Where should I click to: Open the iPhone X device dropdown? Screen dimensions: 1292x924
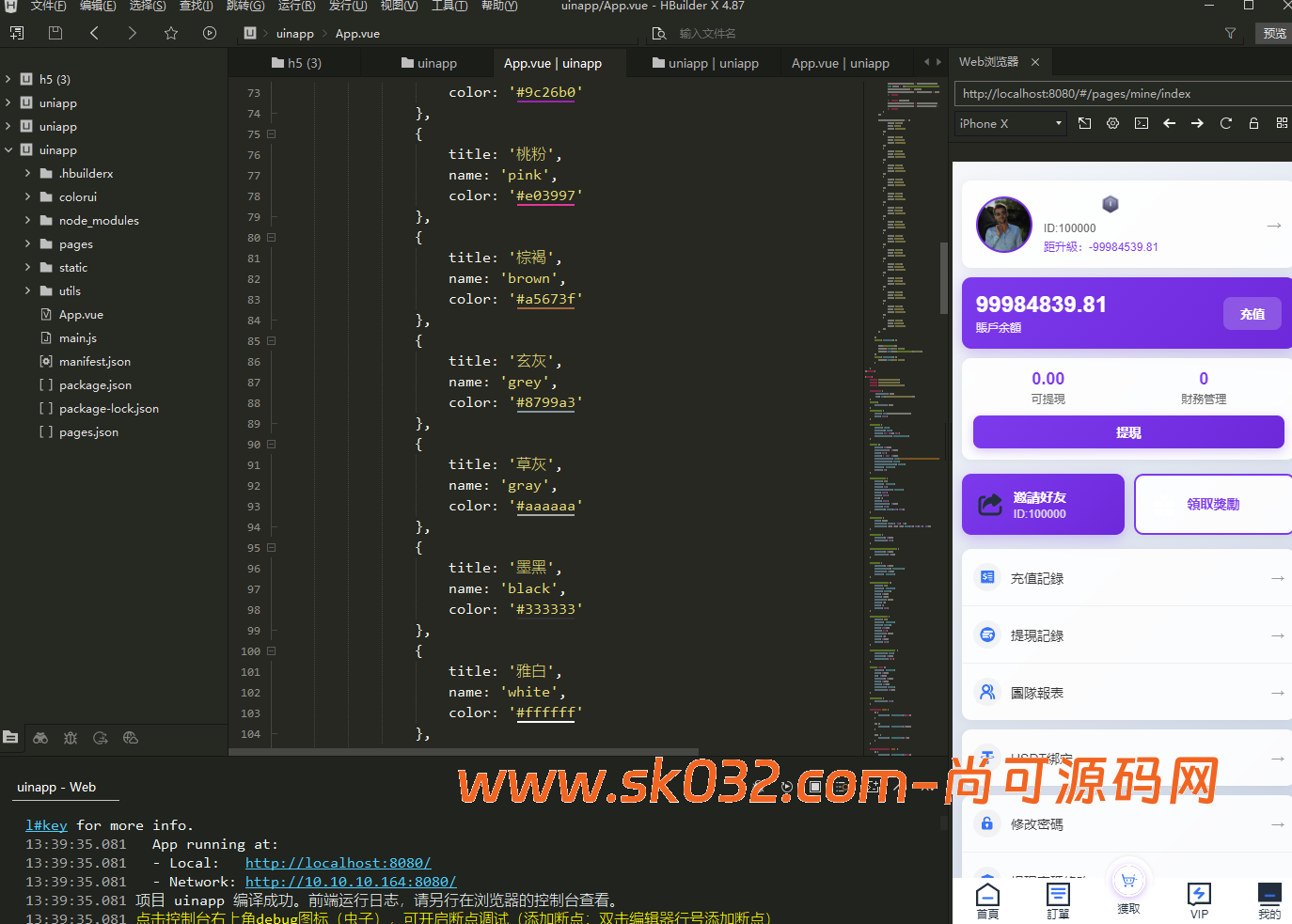coord(1010,123)
